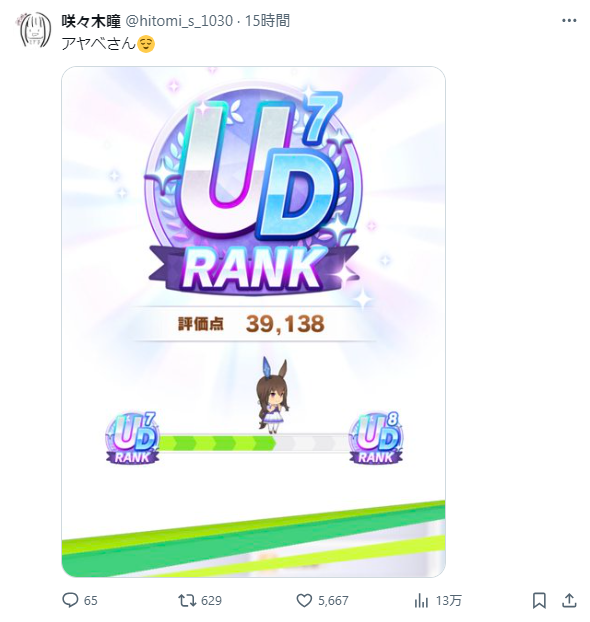The width and height of the screenshot is (590, 622).
Task: Click the 629 repost count
Action: pos(211,601)
